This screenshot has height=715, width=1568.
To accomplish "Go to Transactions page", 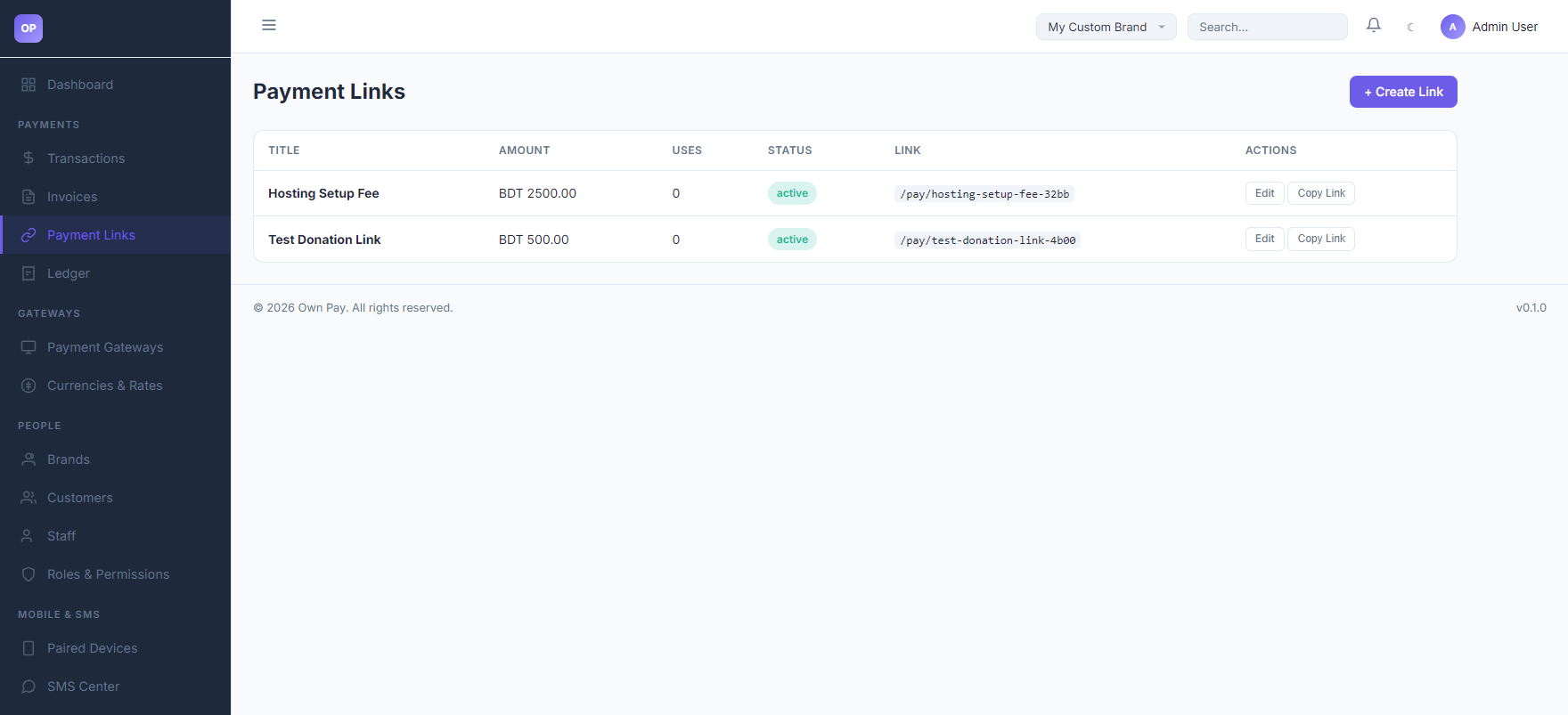I will coord(115,158).
